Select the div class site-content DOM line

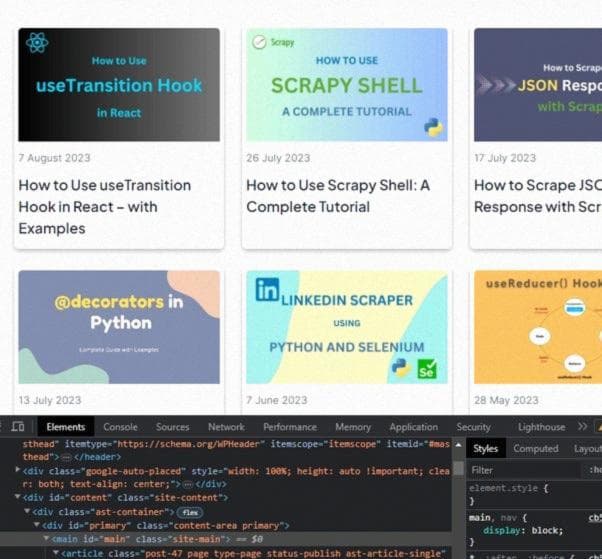(x=125, y=498)
